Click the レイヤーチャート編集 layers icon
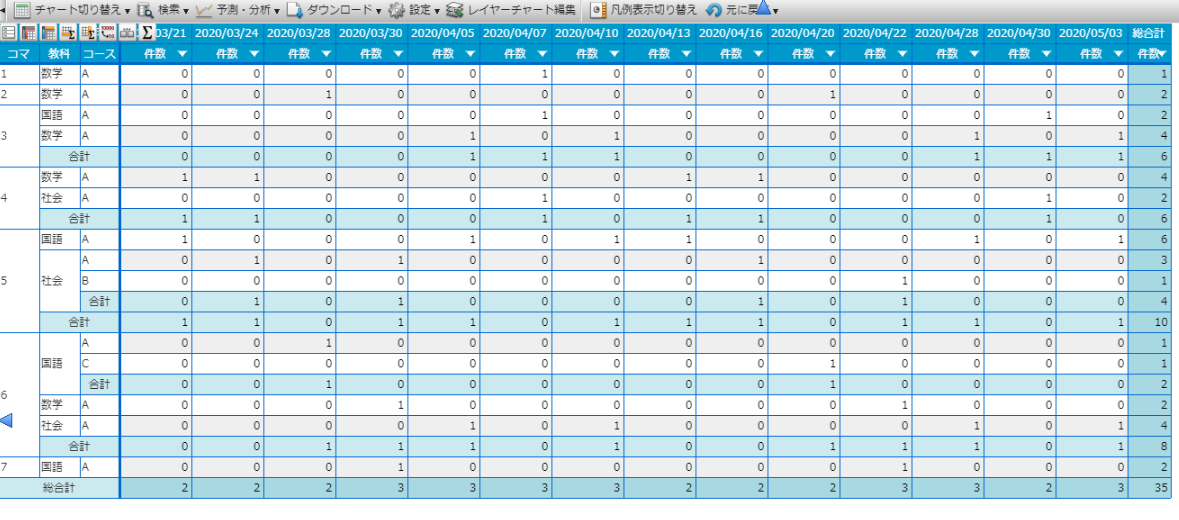This screenshot has width=1179, height=520. point(454,11)
